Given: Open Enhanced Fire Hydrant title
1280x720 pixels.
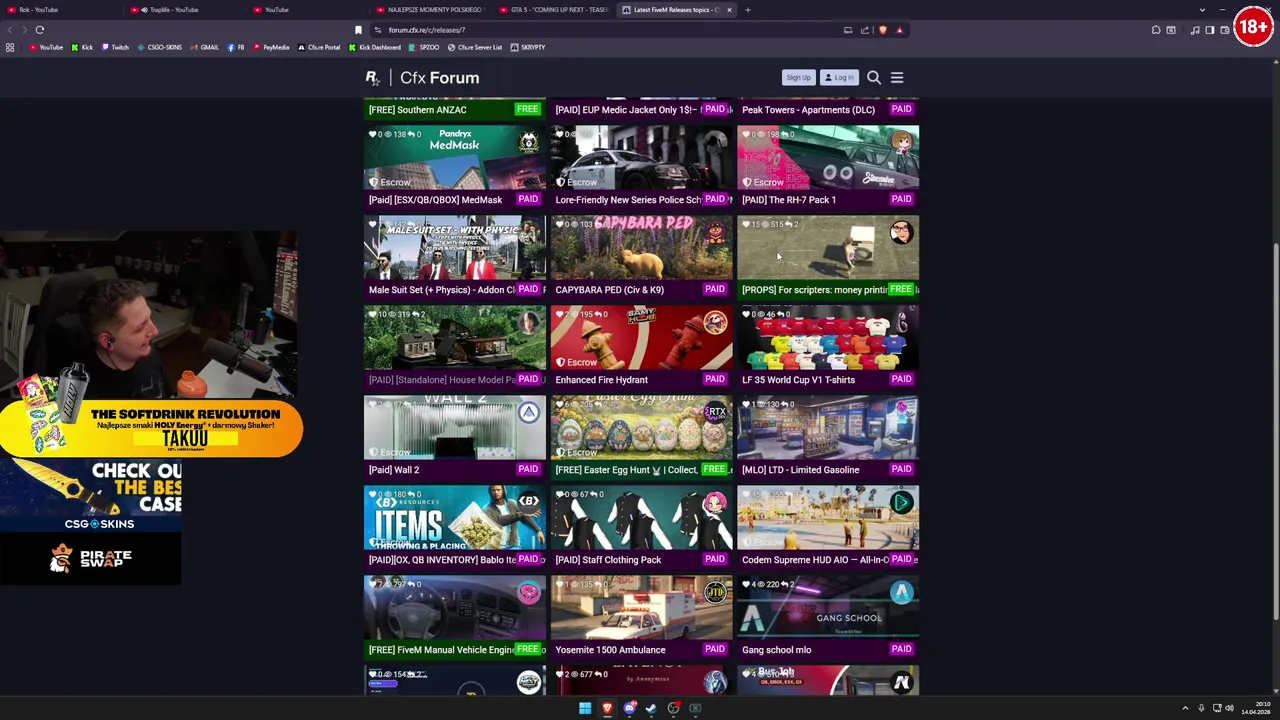Looking at the screenshot, I should click(x=601, y=380).
